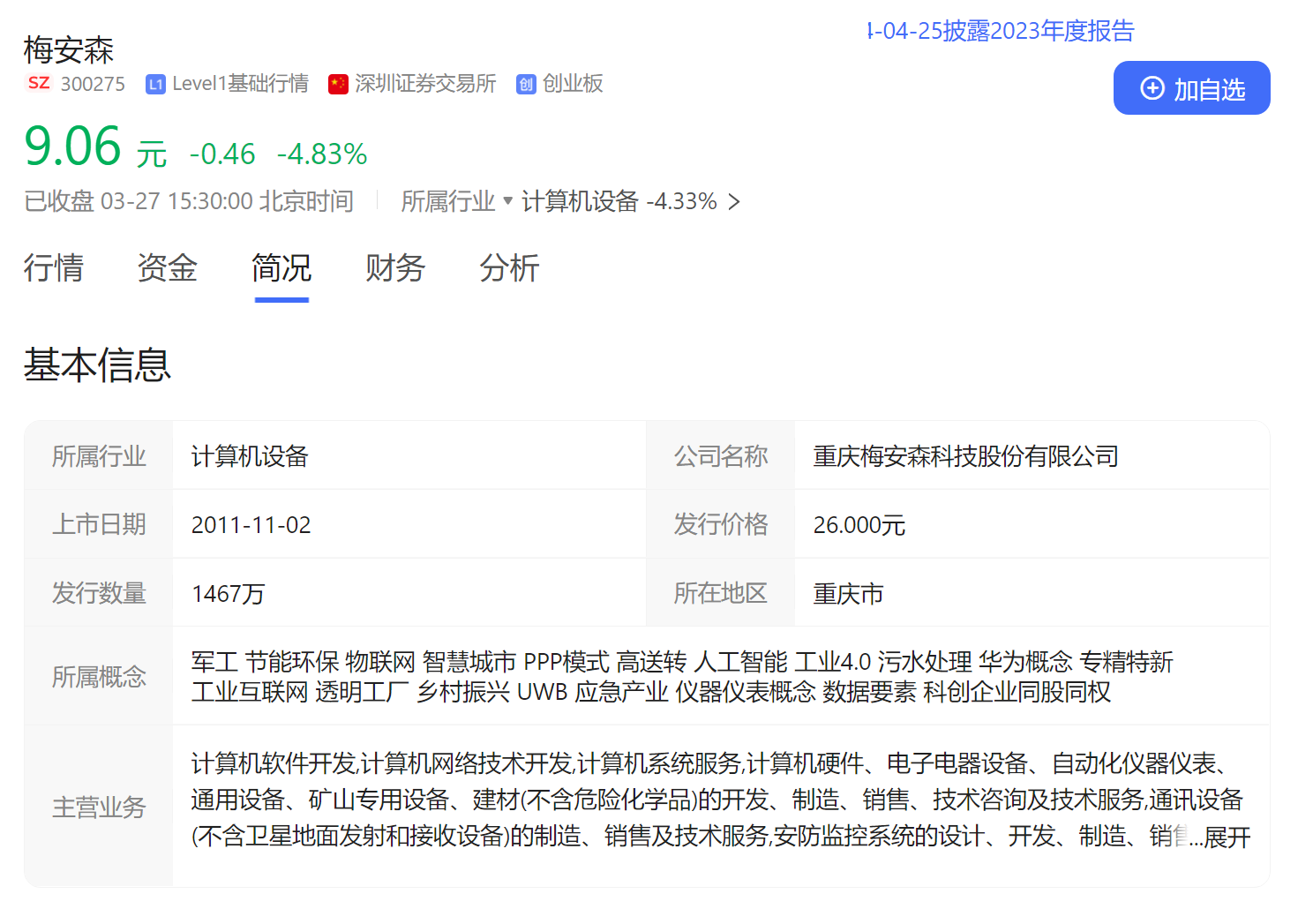Open 计算机设备 industry via right chevron
Image resolution: width=1298 pixels, height=924 pixels.
pos(734,202)
